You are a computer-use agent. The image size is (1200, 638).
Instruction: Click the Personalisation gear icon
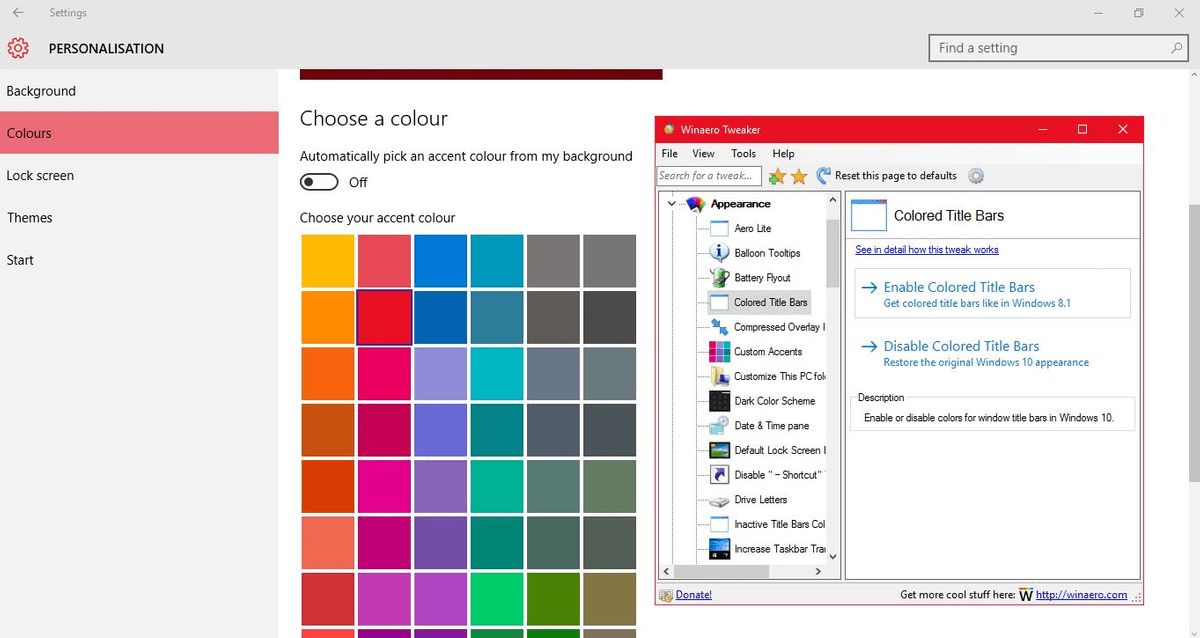click(x=18, y=48)
